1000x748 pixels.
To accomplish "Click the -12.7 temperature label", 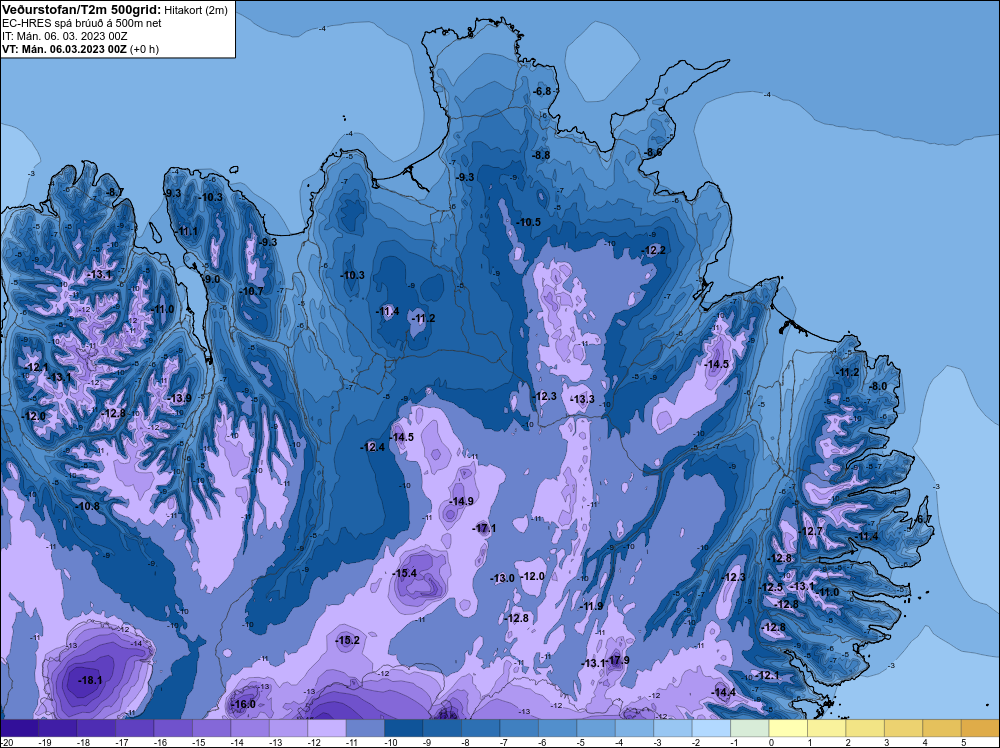I will tap(811, 531).
